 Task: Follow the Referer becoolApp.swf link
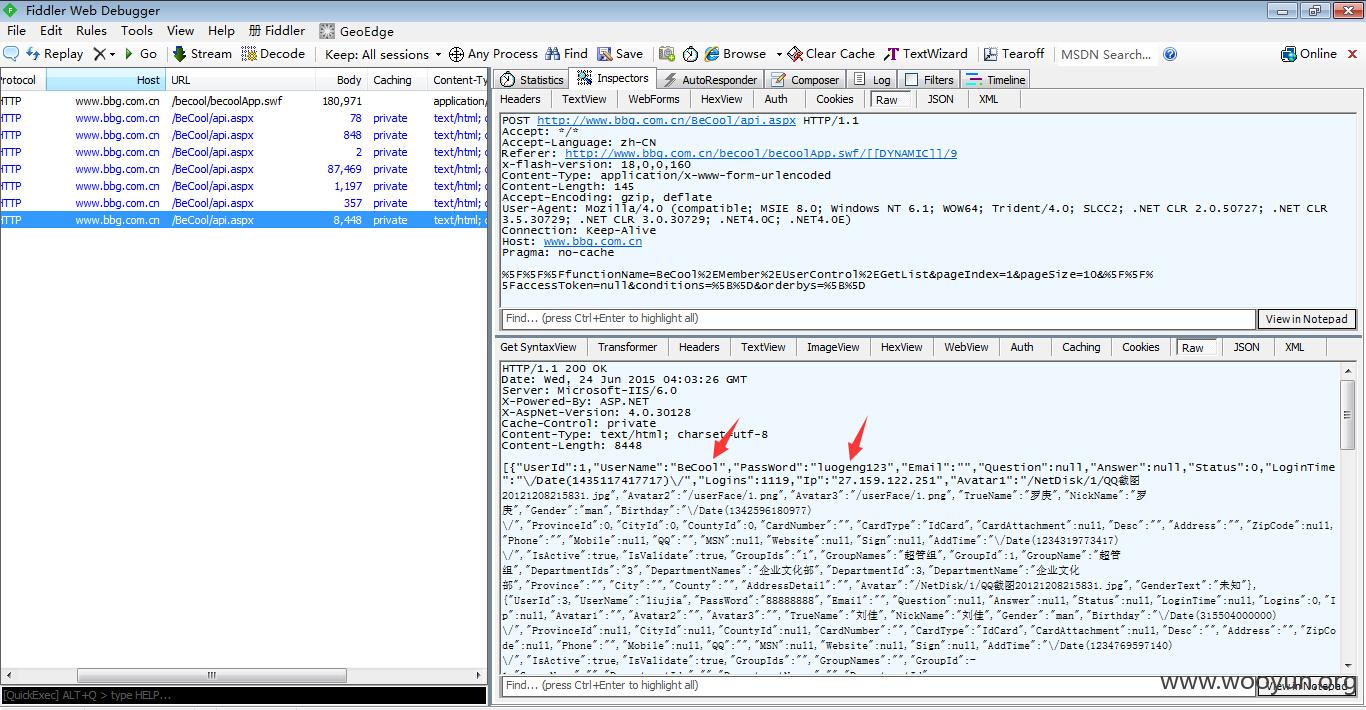pyautogui.click(x=761, y=154)
